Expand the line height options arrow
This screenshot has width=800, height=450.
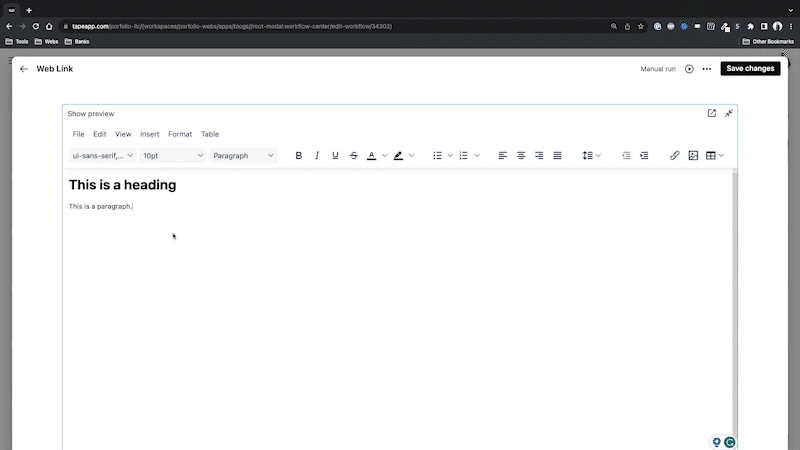598,156
